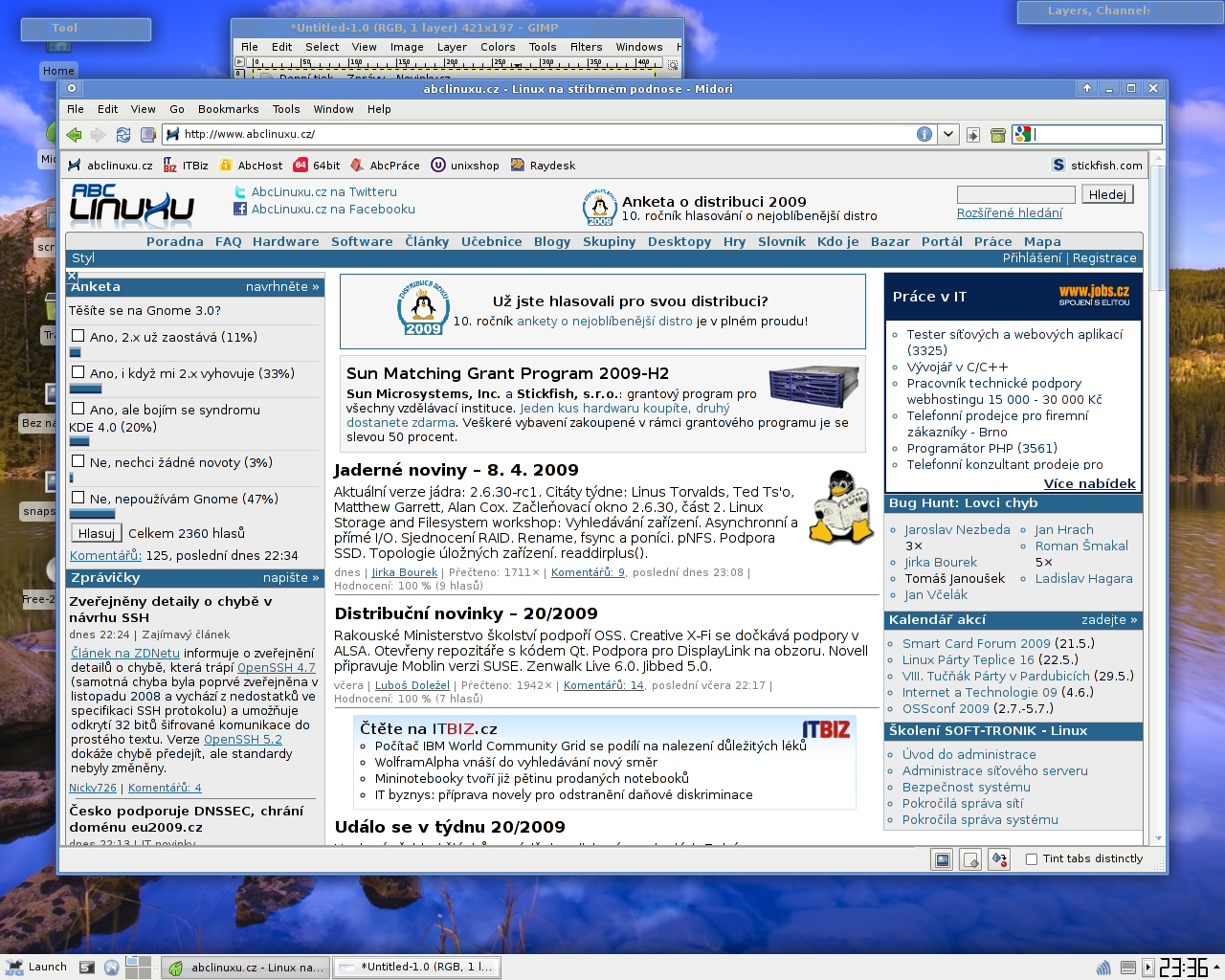
Task: Open the Bookmarks menu in Midori
Action: (228, 109)
